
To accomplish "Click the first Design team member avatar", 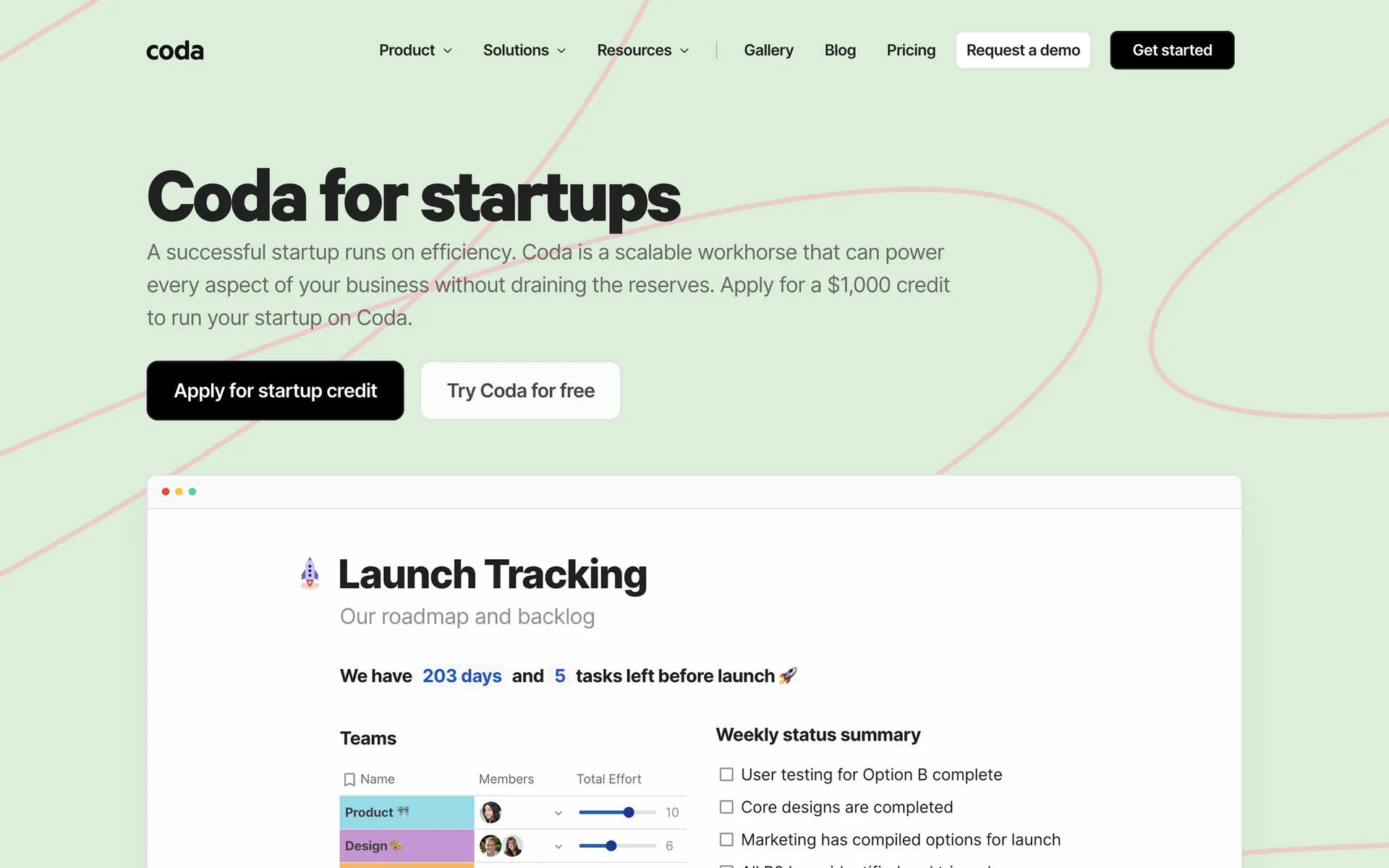I will (x=490, y=846).
